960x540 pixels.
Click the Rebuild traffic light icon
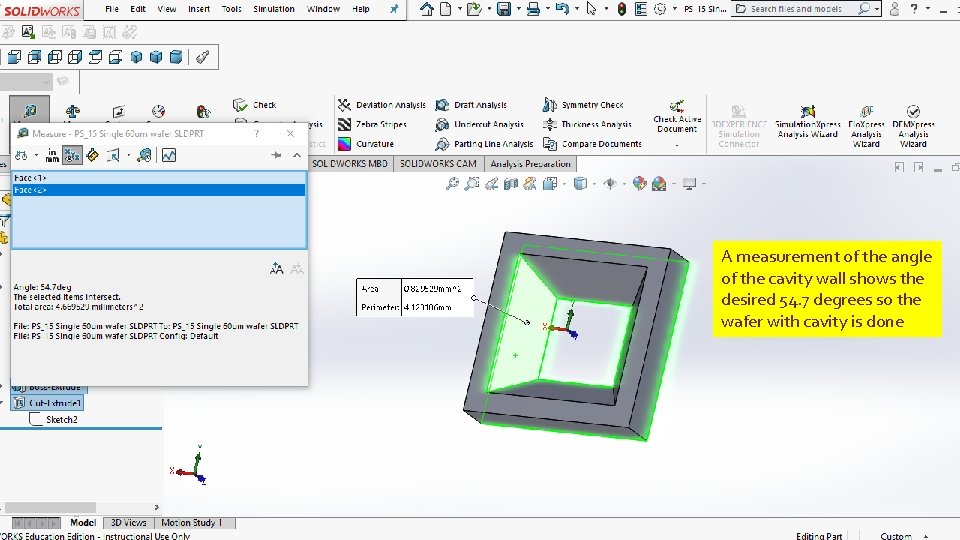pos(621,9)
